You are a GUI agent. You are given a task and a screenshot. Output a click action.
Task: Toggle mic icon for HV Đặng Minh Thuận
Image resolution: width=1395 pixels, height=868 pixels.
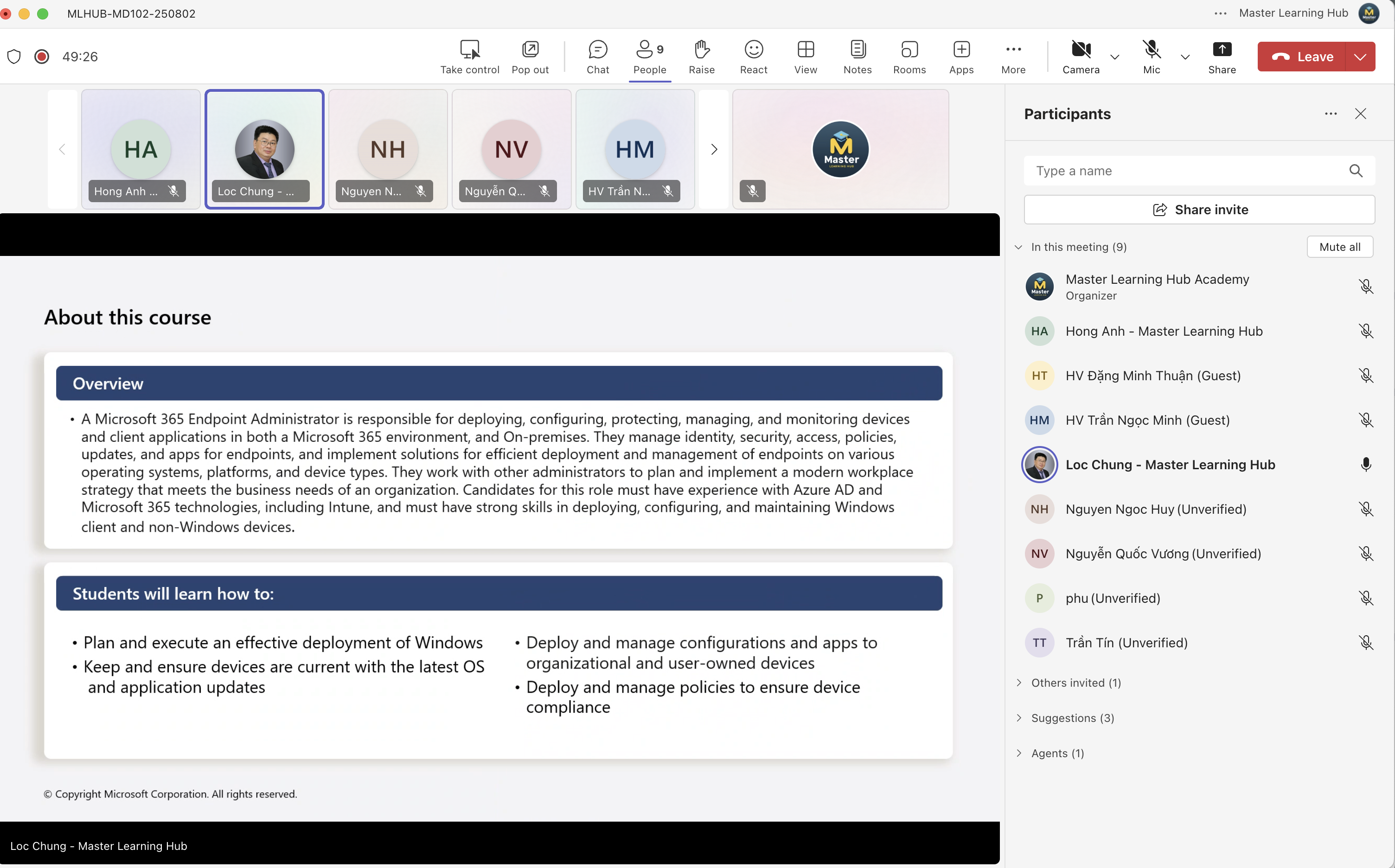click(1366, 376)
